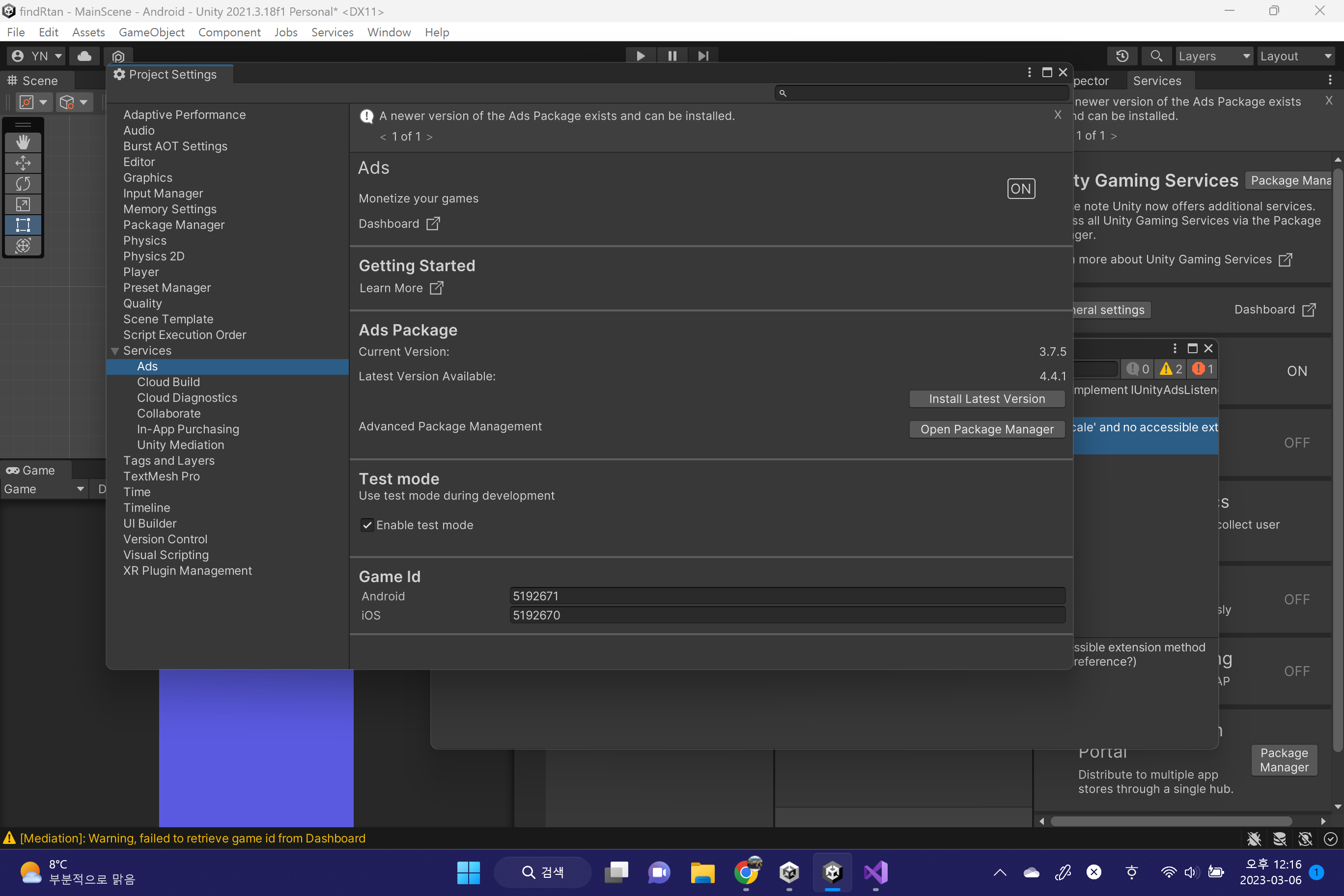Select Cloud Build in the settings list
The width and height of the screenshot is (1344, 896).
click(168, 382)
